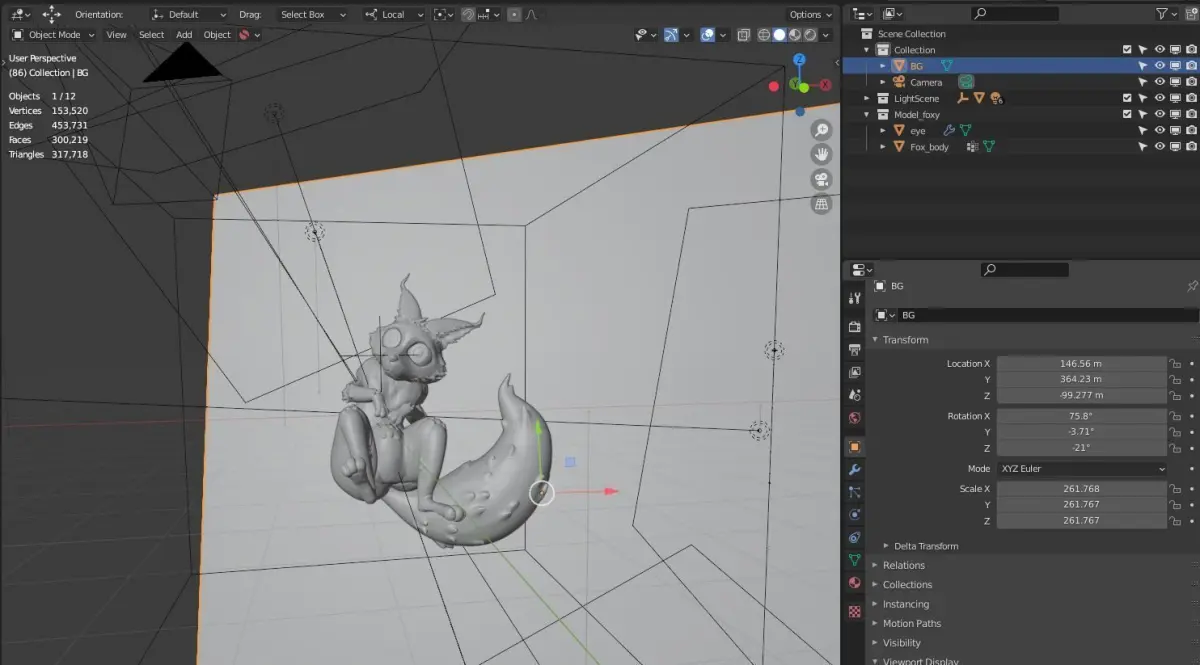
Task: Click the viewport Zoom magnifier gizmo
Action: (822, 130)
